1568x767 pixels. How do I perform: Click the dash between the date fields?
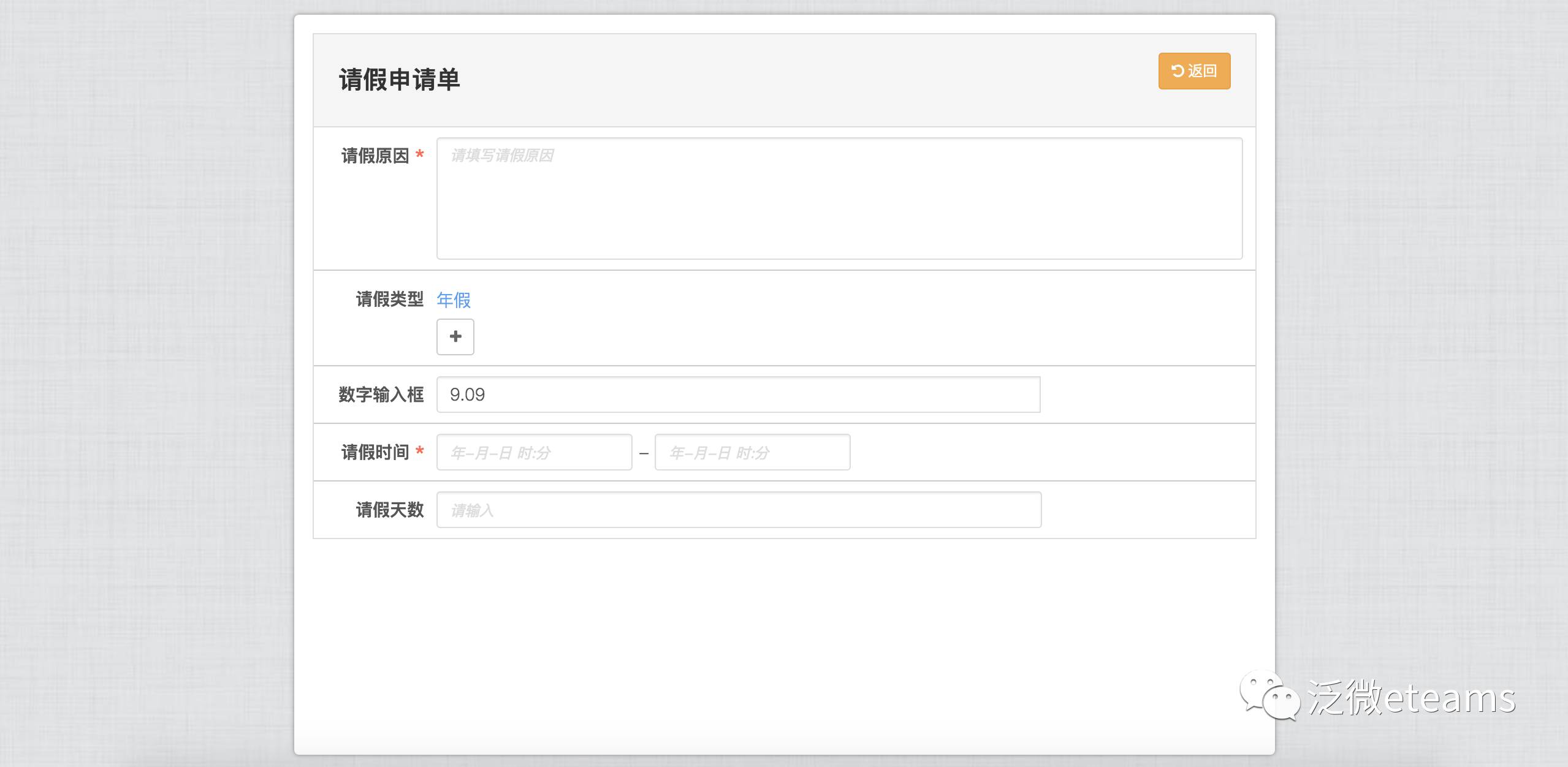click(x=644, y=453)
